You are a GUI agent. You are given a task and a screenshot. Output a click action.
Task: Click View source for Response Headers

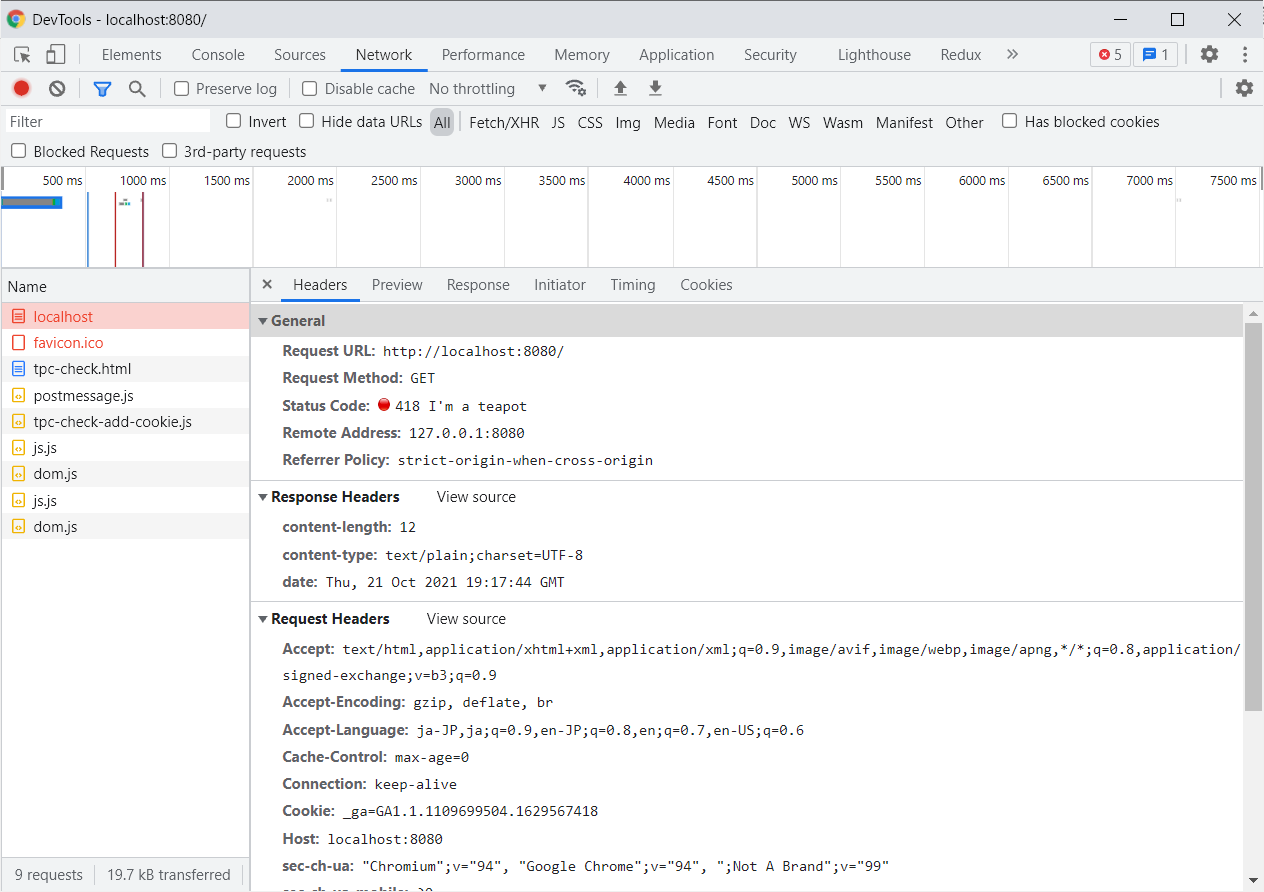[476, 497]
